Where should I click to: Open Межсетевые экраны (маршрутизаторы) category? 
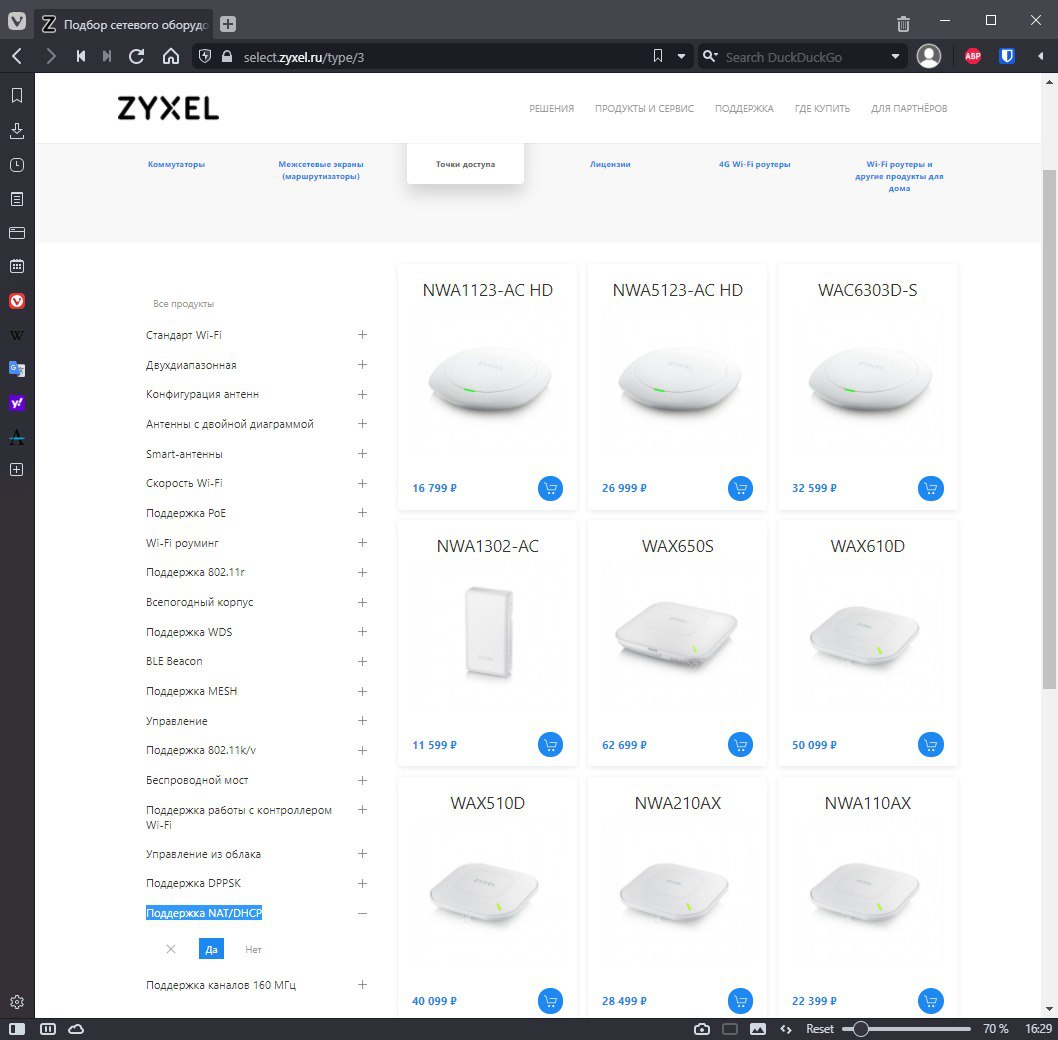[321, 170]
